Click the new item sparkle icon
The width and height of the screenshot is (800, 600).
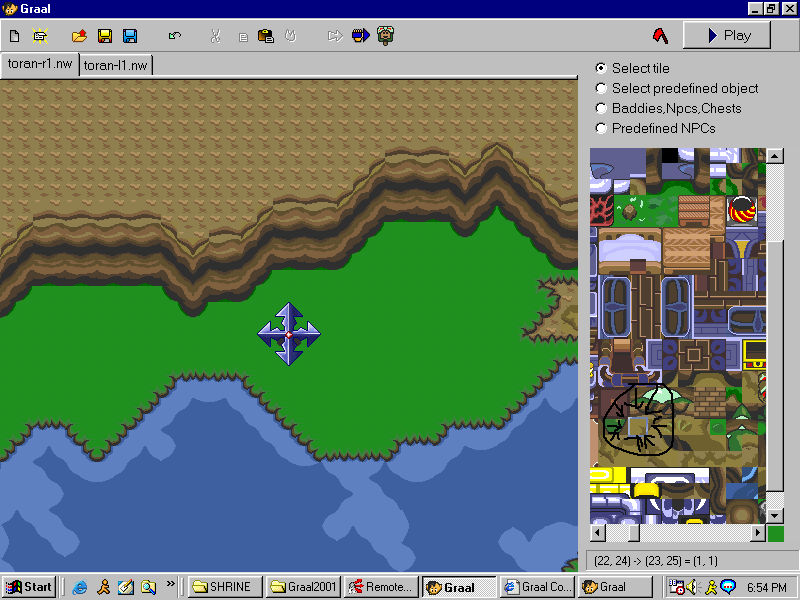point(40,36)
